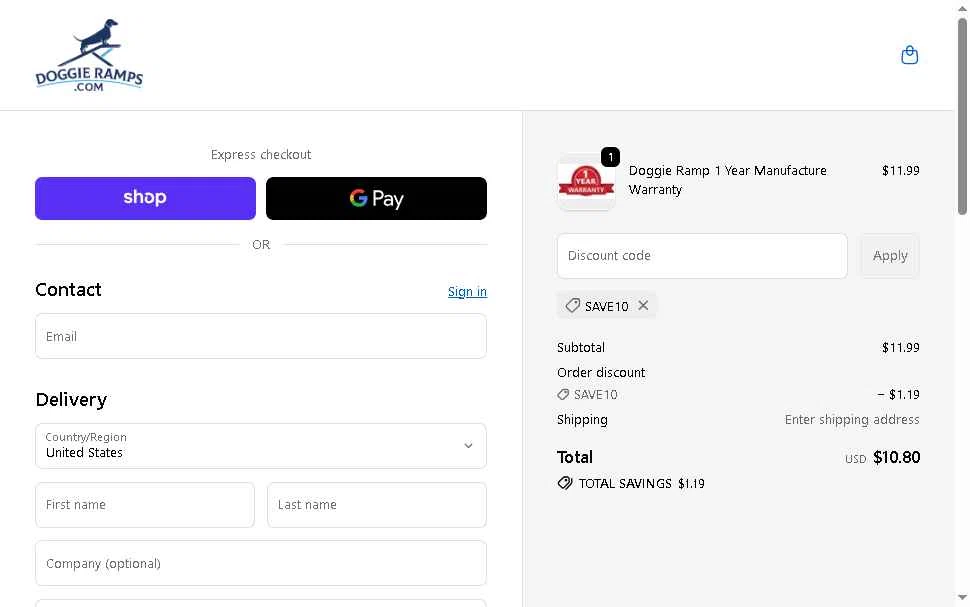Click the page vertical scrollbar thumb
Screen dimensions: 970x607
click(x=962, y=116)
